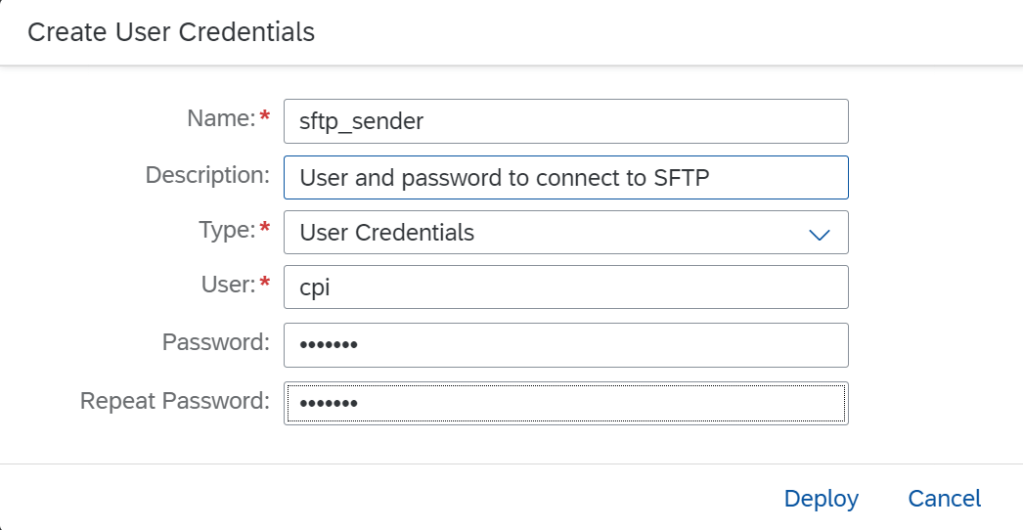Image resolution: width=1023 pixels, height=530 pixels.
Task: Click into the Password field
Action: pos(565,345)
